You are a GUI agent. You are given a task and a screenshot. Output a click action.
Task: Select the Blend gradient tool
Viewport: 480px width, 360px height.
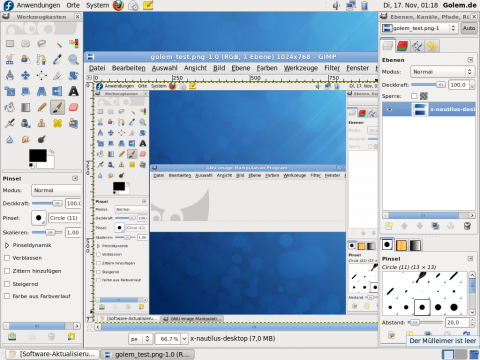(26, 107)
